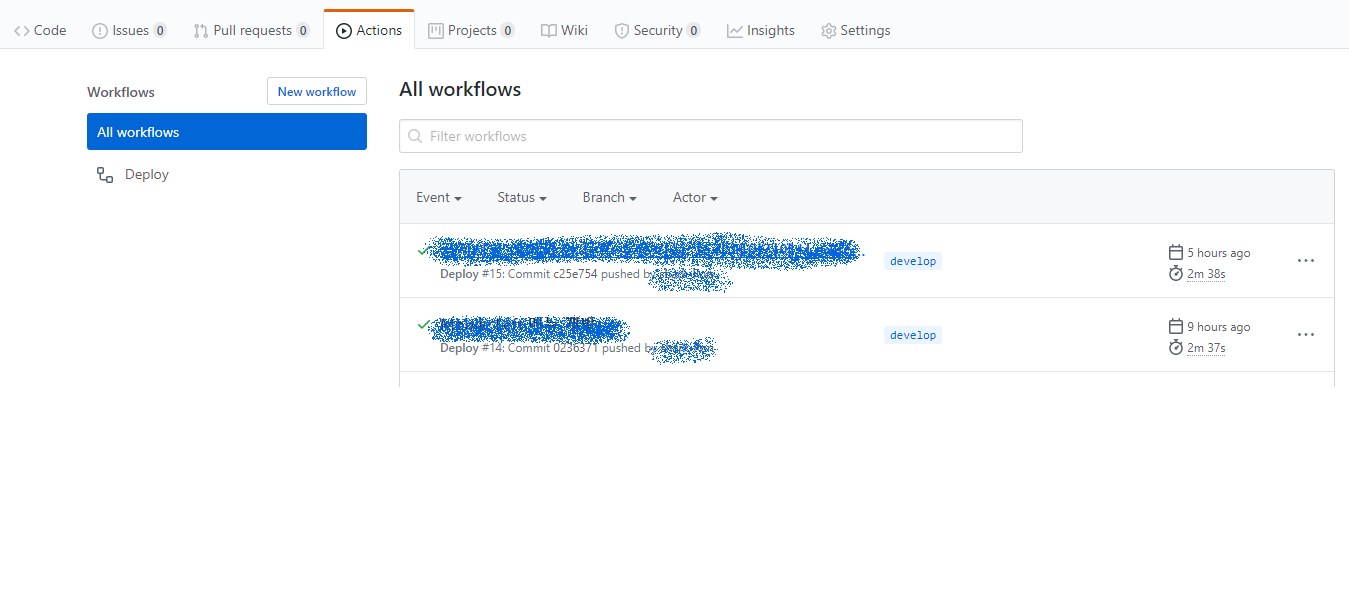Expand the Event filter dropdown
This screenshot has height=600, width=1349.
point(439,197)
